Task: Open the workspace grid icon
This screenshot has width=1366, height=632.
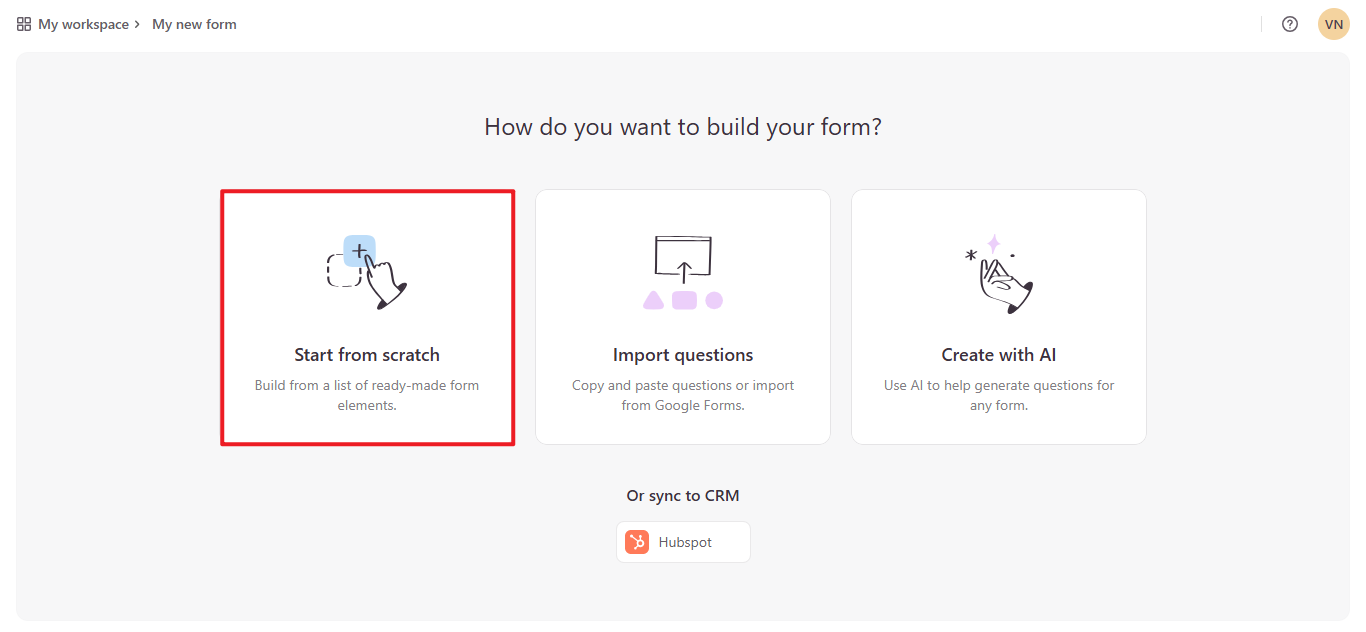Action: tap(22, 23)
